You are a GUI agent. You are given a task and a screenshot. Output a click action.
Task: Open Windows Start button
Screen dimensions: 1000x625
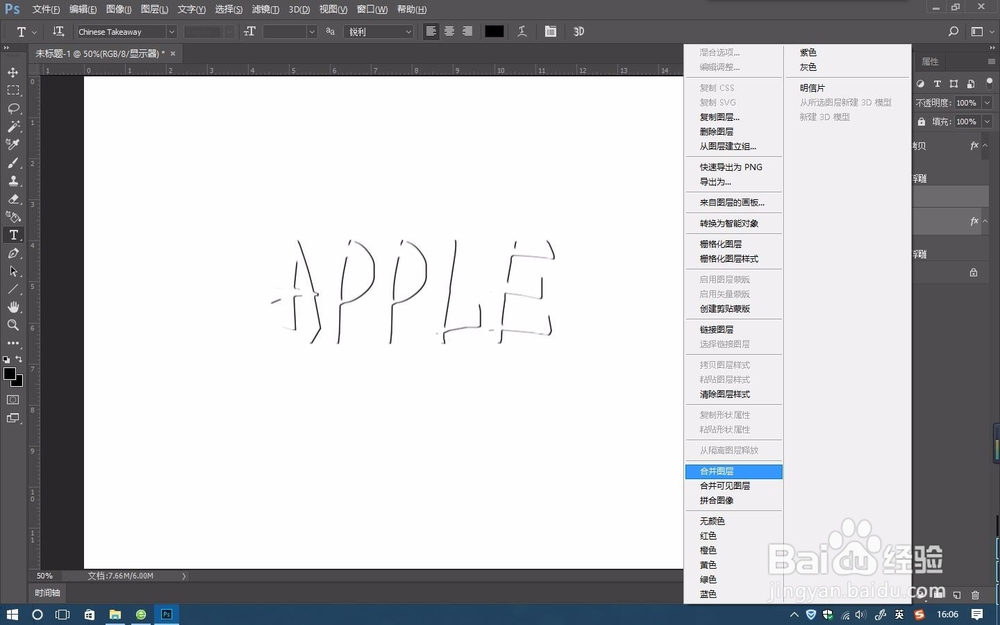tap(13, 615)
